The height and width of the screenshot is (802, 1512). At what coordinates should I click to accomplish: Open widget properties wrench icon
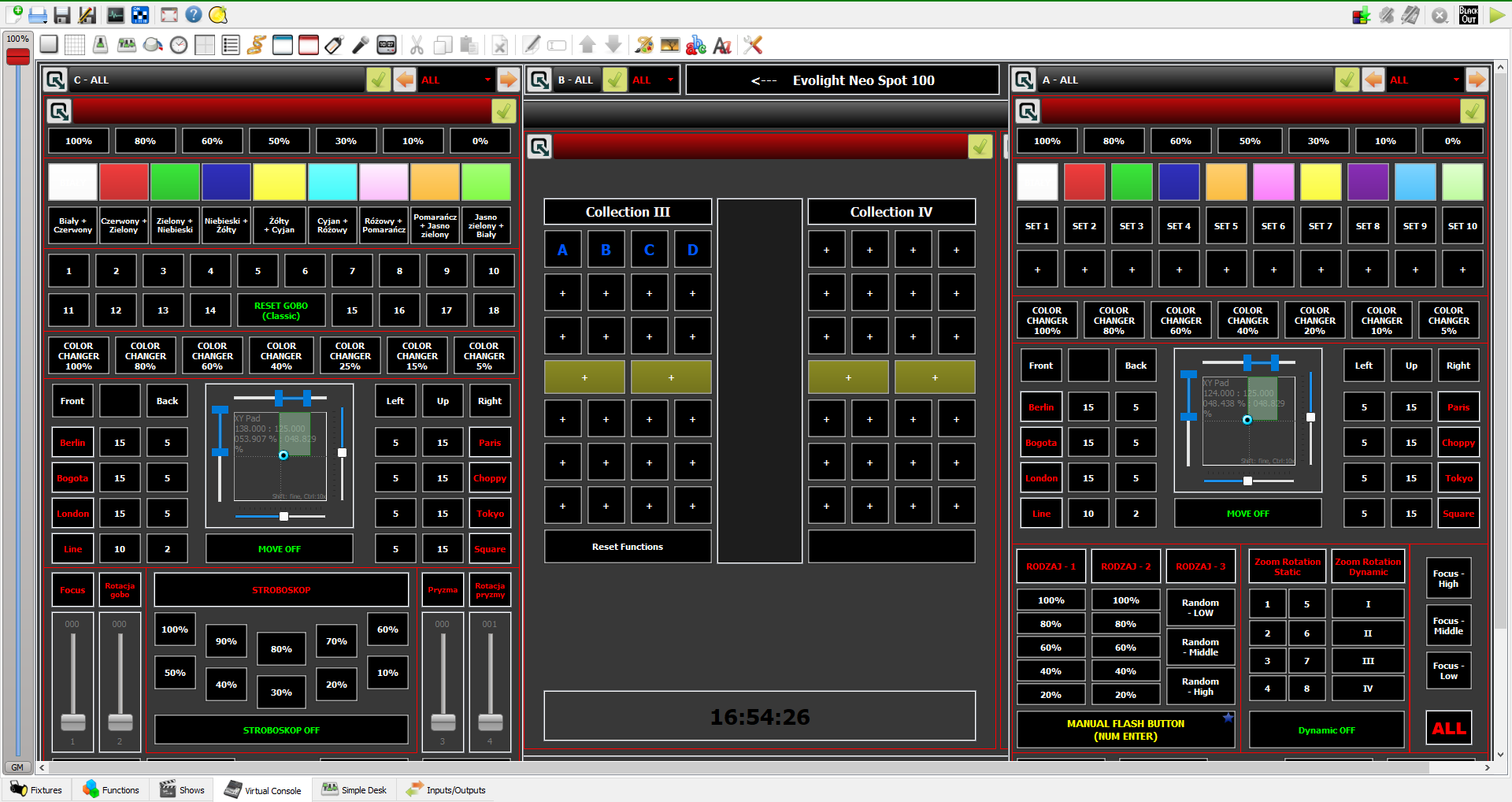pos(753,45)
